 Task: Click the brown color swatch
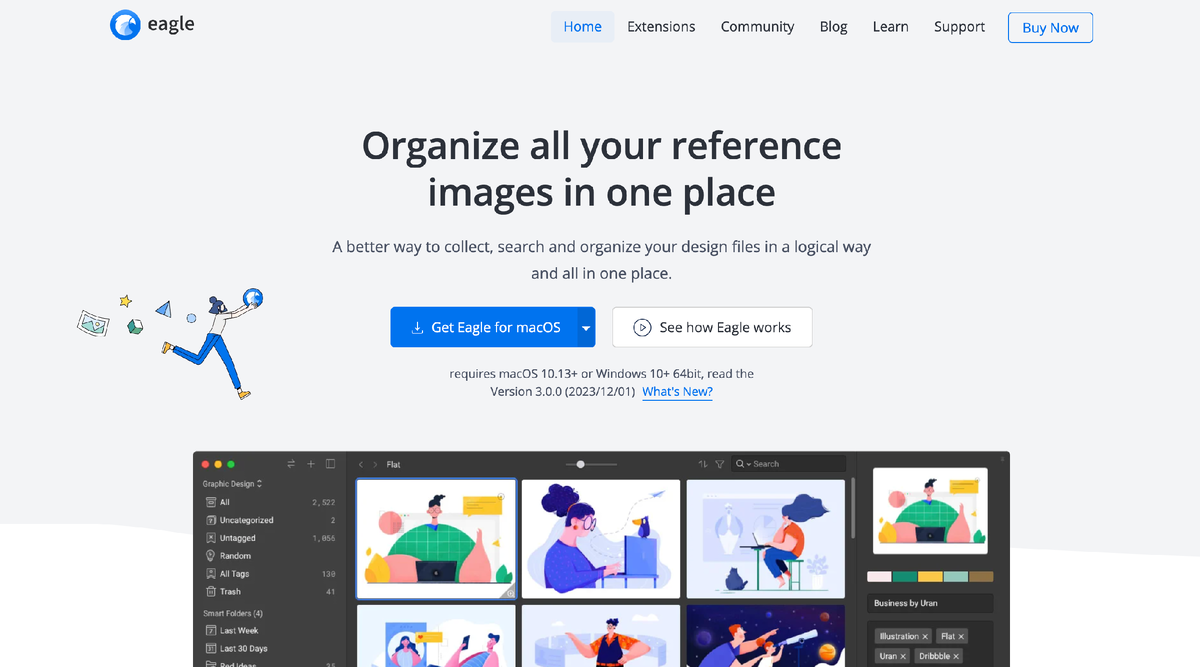(x=981, y=577)
